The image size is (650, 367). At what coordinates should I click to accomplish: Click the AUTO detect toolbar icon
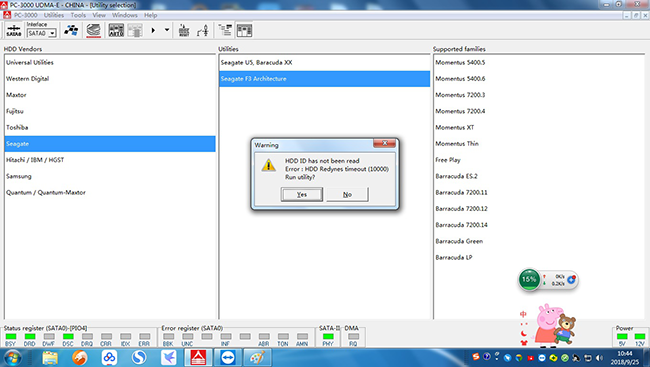(x=116, y=30)
